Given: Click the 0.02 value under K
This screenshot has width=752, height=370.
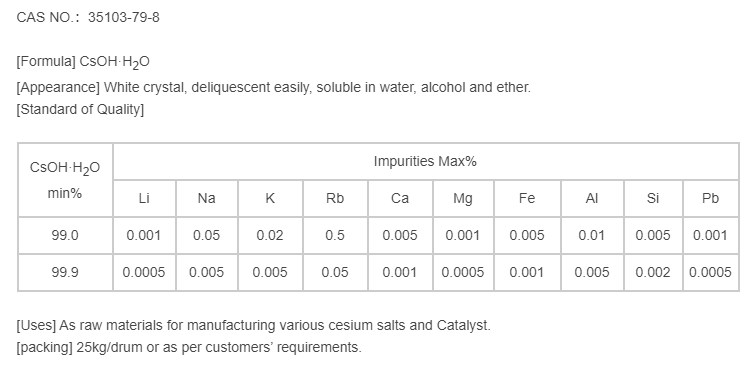Looking at the screenshot, I should (x=270, y=235).
